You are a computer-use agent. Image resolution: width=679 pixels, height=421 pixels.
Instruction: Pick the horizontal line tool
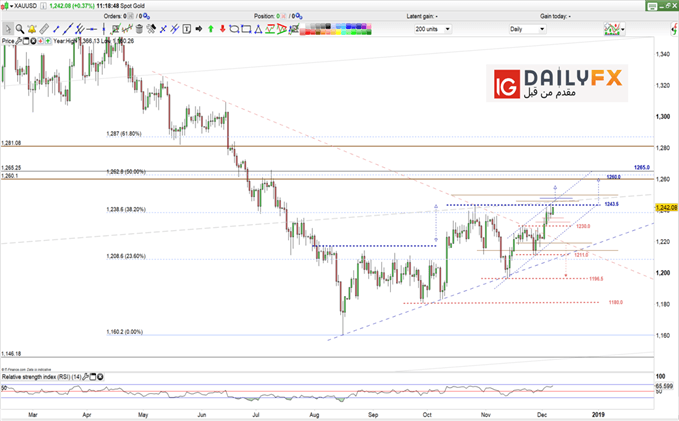tap(91, 29)
